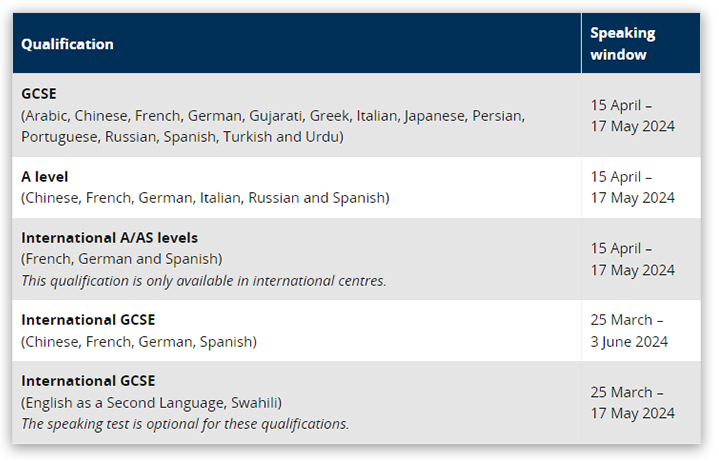
Task: Click the note saying speaking test is optional
Action: pos(185,423)
